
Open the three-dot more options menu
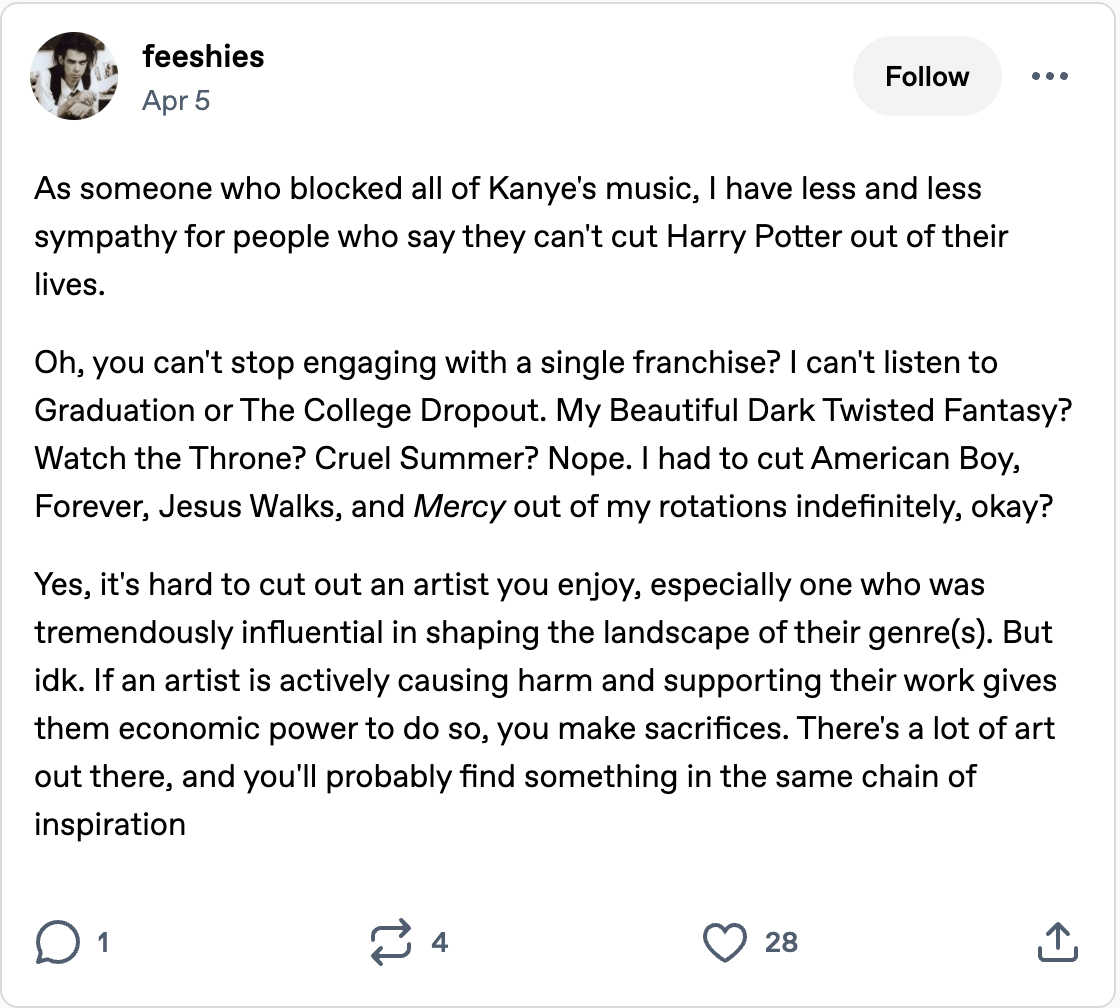tap(1049, 77)
